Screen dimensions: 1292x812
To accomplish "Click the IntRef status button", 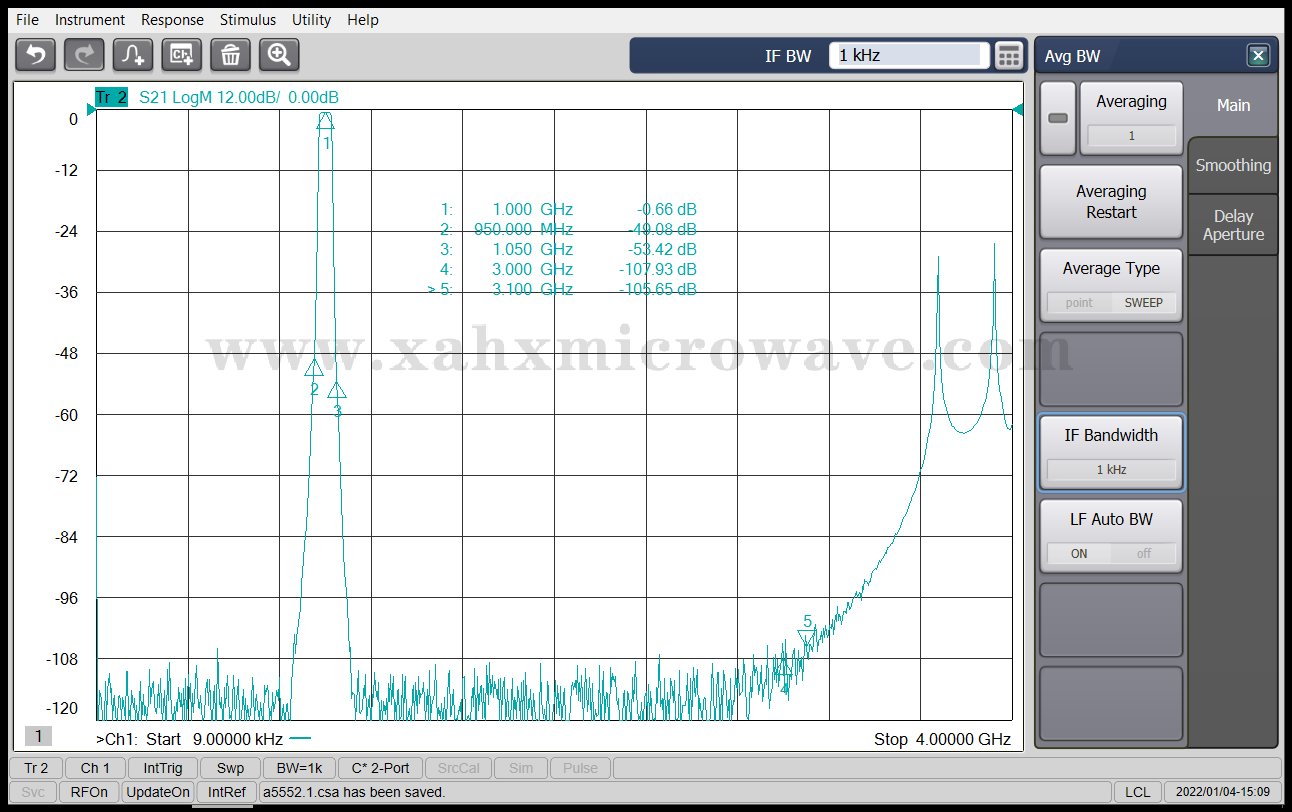I will [x=227, y=792].
